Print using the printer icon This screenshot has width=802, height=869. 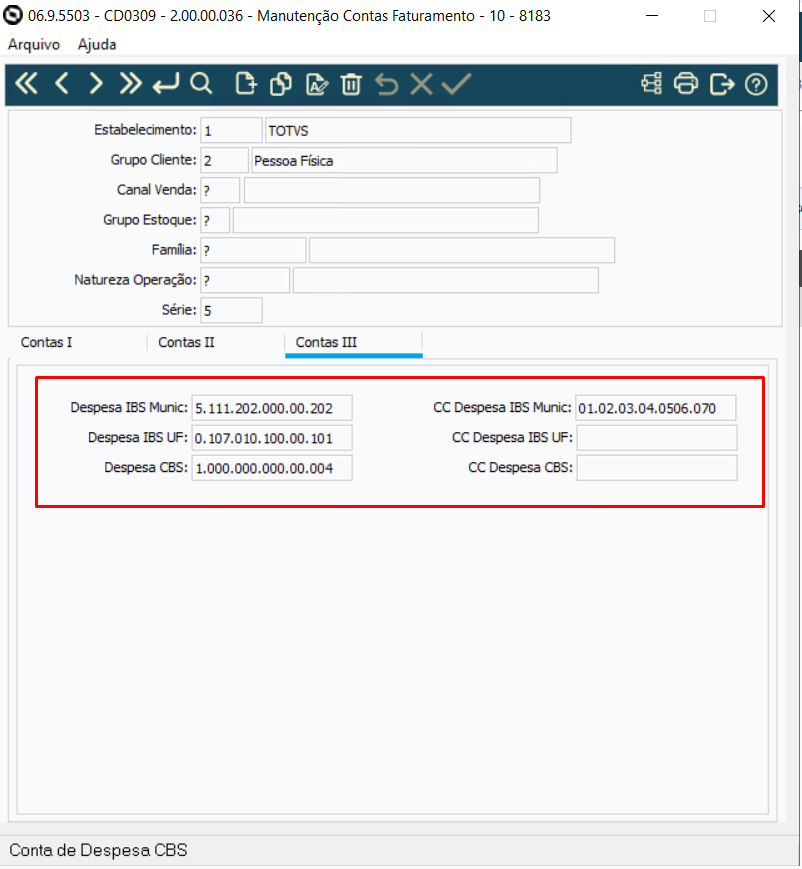tap(686, 84)
